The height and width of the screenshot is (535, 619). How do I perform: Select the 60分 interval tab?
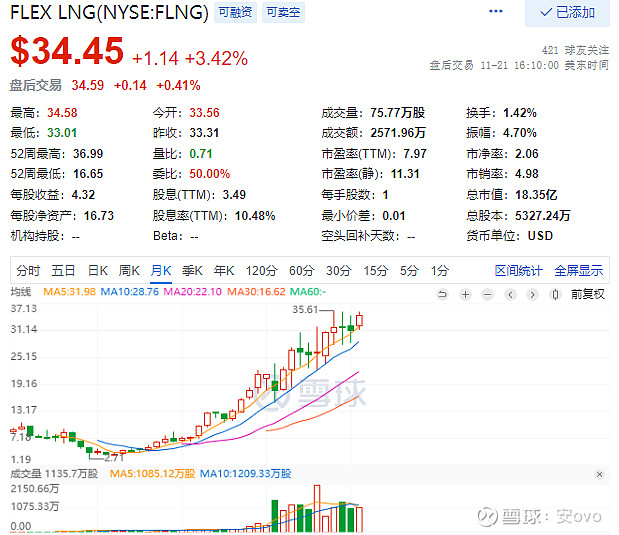tap(302, 271)
